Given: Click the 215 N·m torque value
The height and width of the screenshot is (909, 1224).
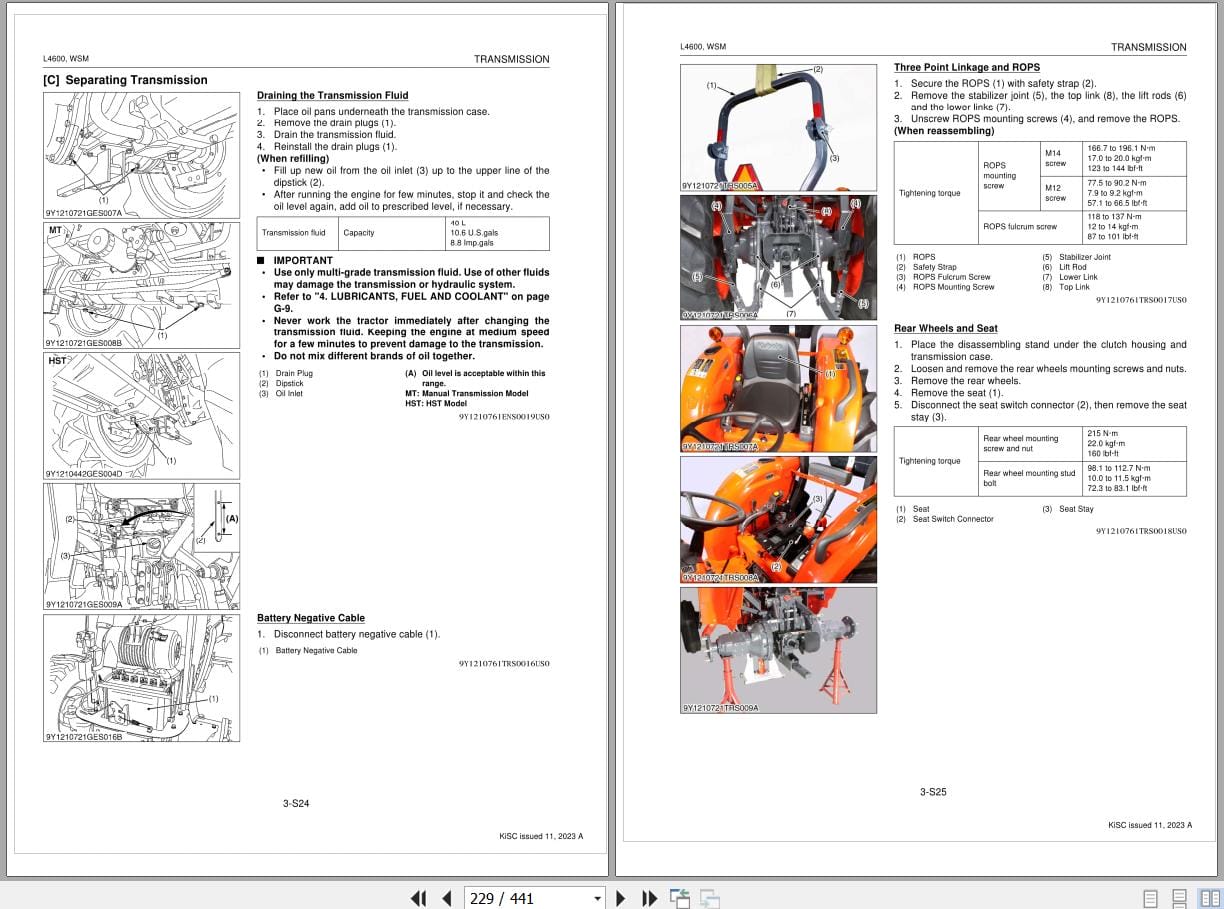Looking at the screenshot, I should point(1102,433).
